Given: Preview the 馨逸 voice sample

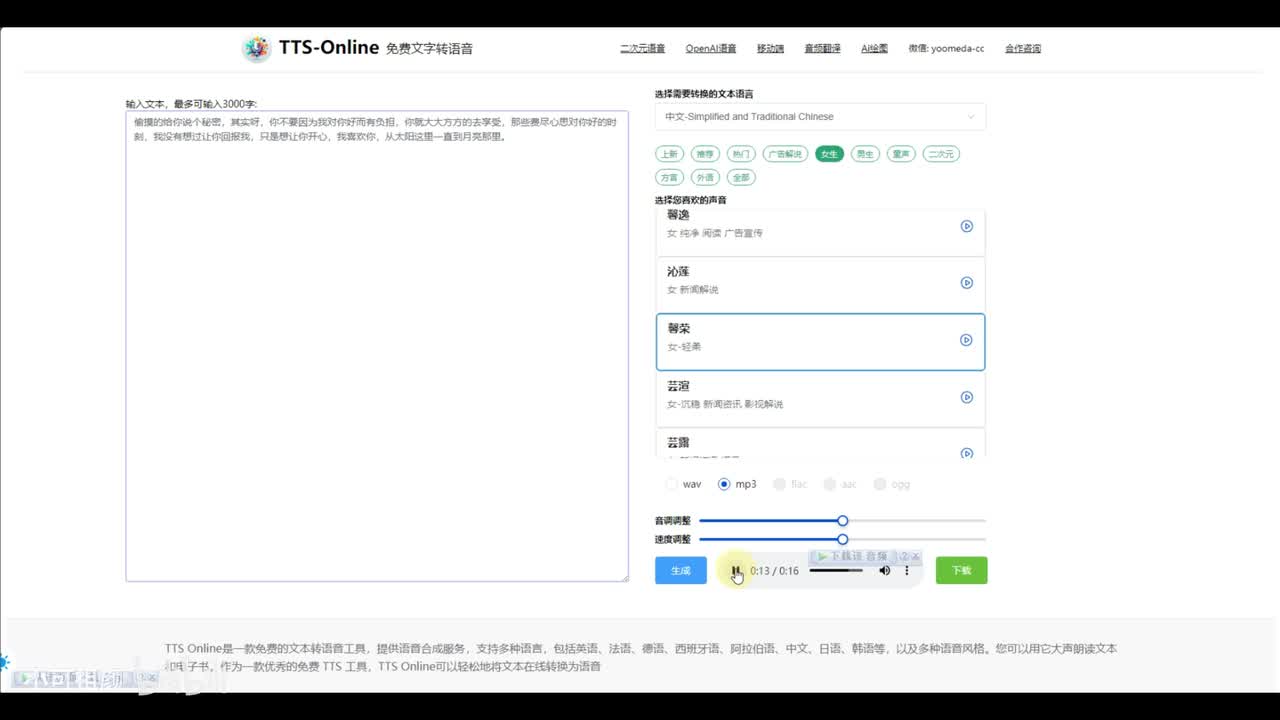Looking at the screenshot, I should [966, 226].
